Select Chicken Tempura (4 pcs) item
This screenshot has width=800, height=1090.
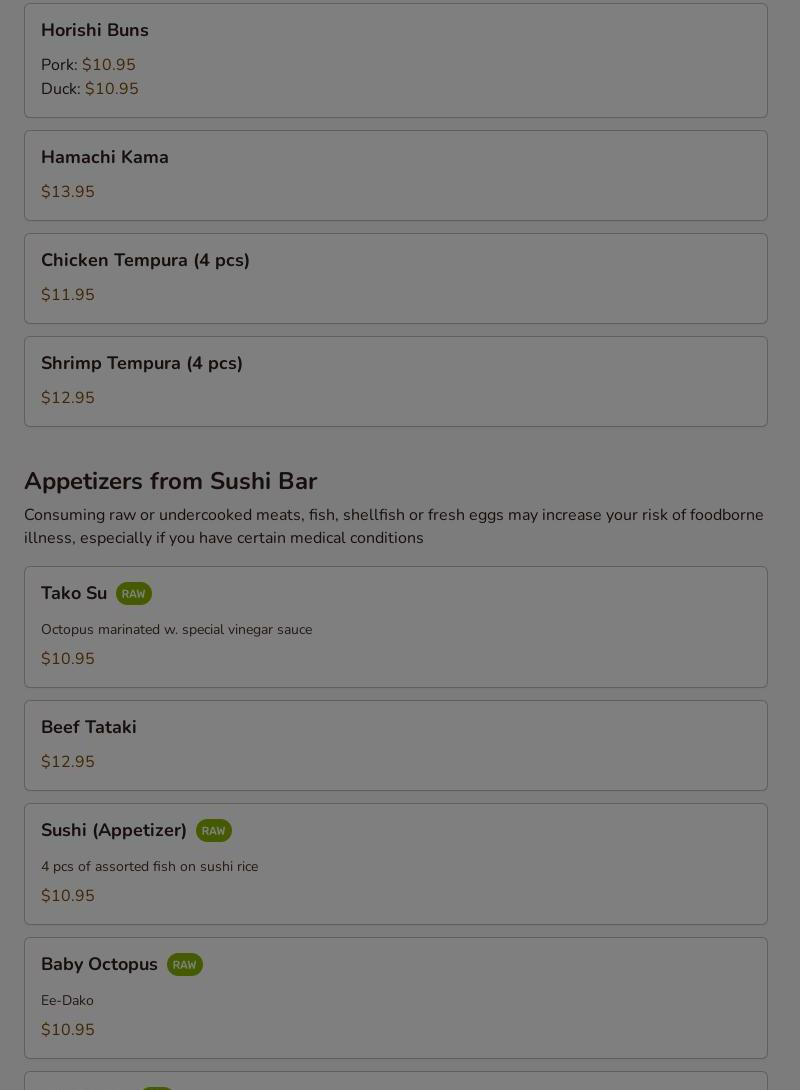(395, 279)
